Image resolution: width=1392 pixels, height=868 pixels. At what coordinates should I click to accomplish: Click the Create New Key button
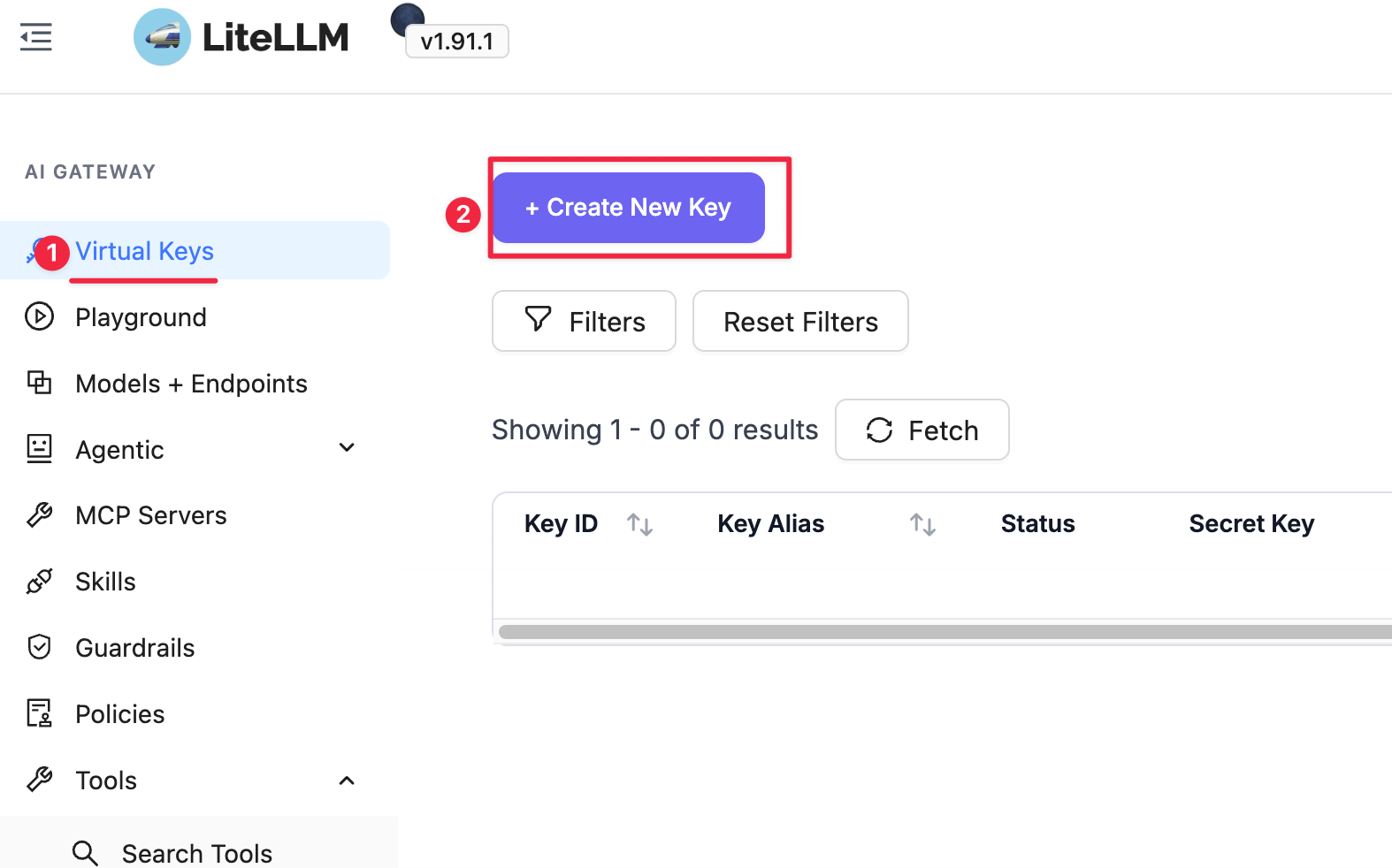pyautogui.click(x=629, y=208)
